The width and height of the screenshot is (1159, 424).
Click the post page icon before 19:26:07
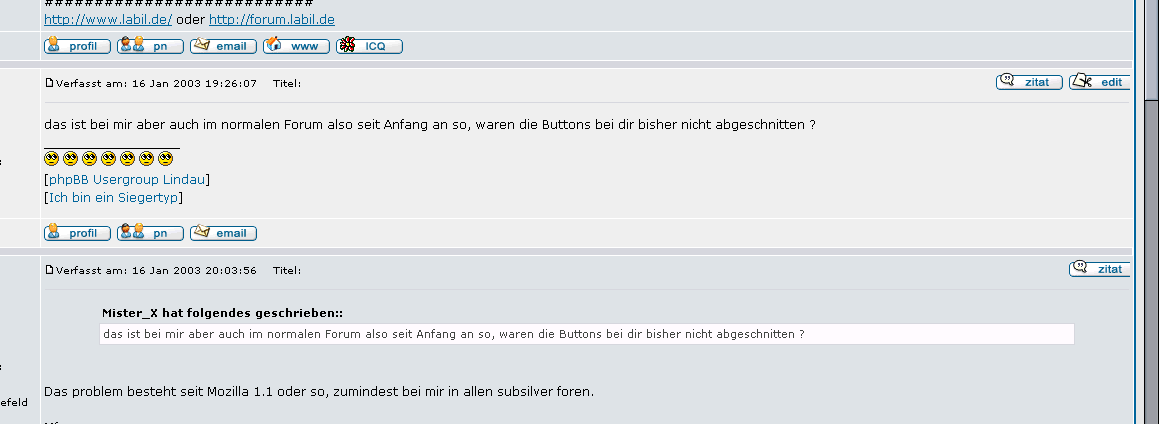[x=50, y=83]
